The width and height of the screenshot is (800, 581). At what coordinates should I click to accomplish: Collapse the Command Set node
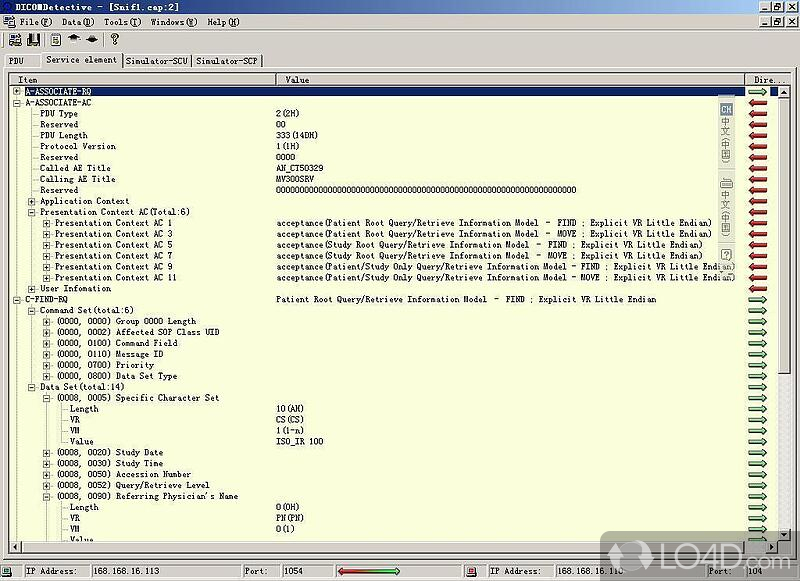pos(32,310)
